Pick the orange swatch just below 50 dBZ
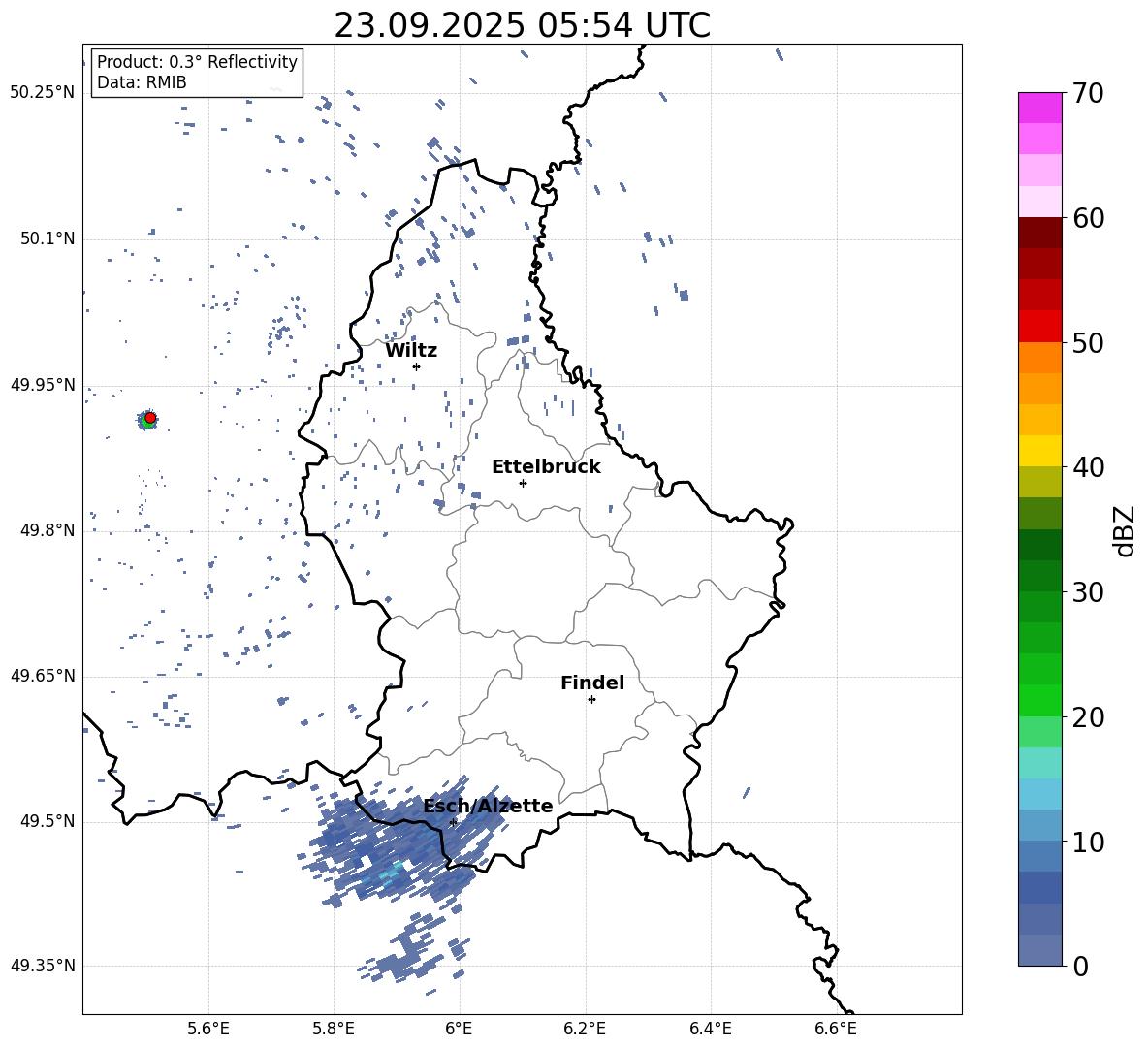 1039,358
